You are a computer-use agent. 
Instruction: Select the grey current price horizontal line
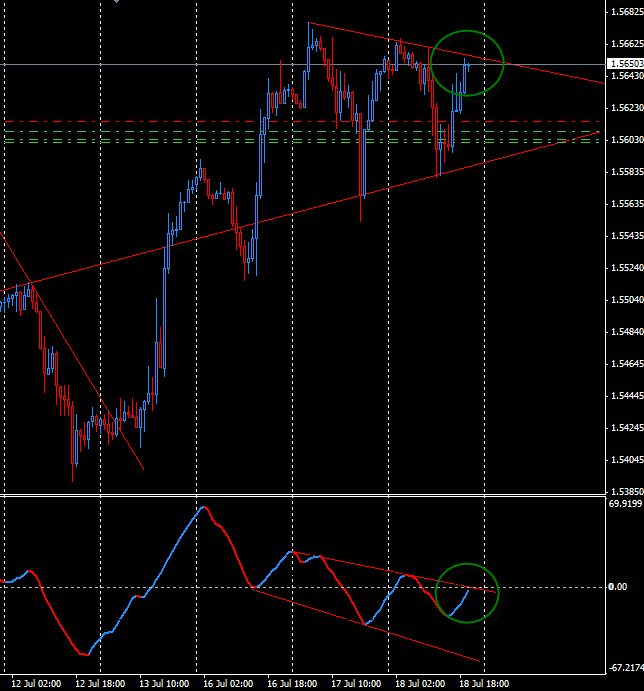click(x=303, y=65)
